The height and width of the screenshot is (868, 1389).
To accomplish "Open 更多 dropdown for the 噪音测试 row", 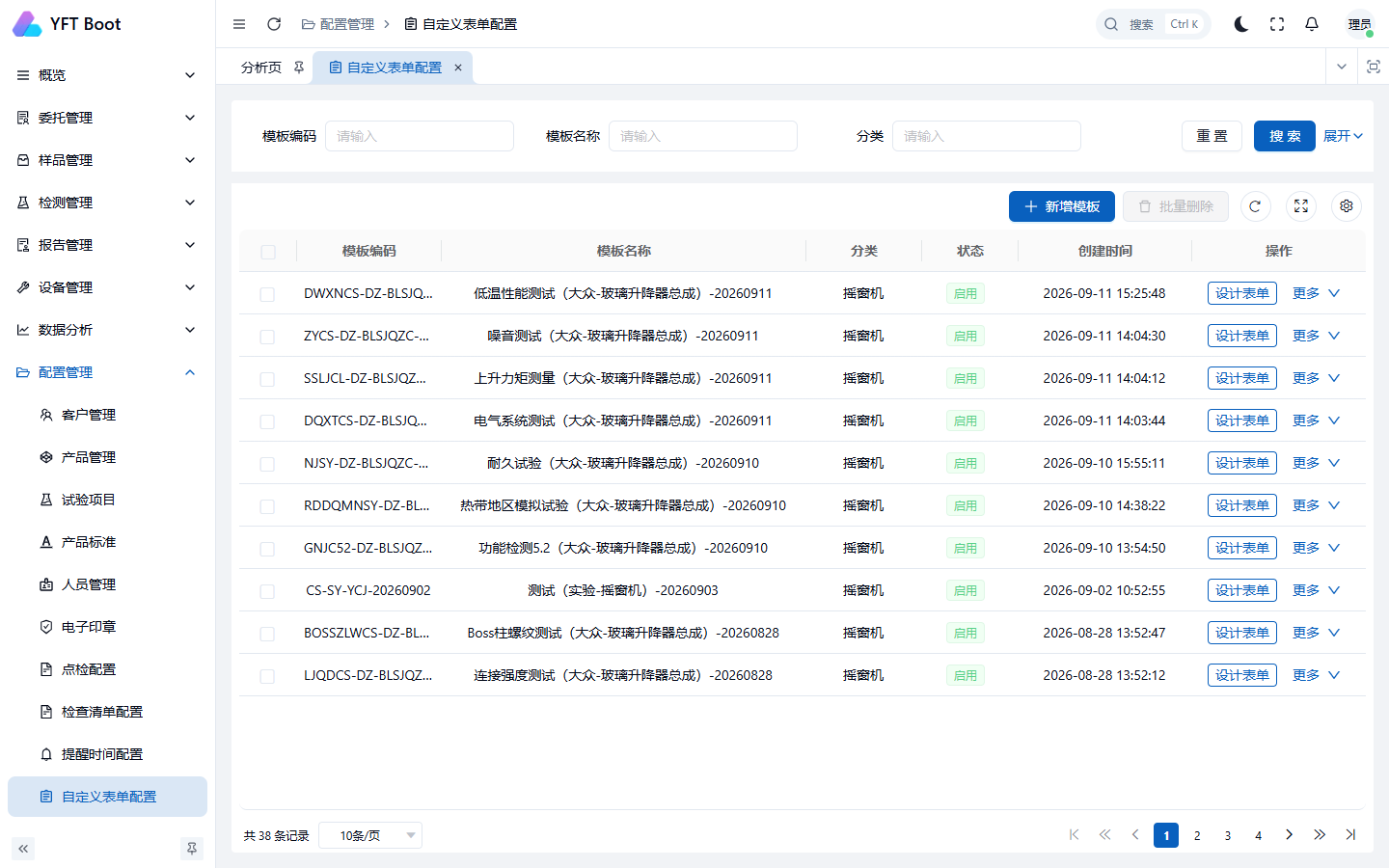I will point(1317,336).
